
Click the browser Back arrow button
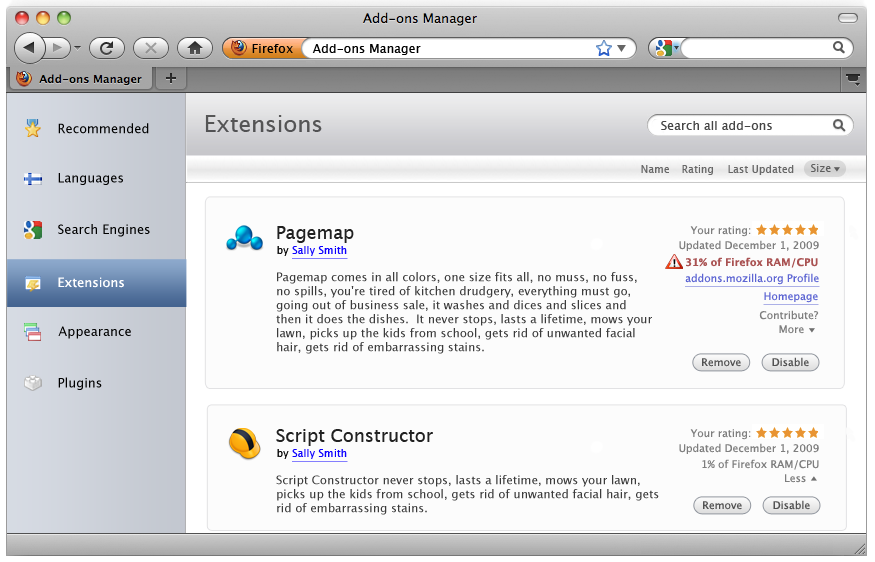point(29,48)
